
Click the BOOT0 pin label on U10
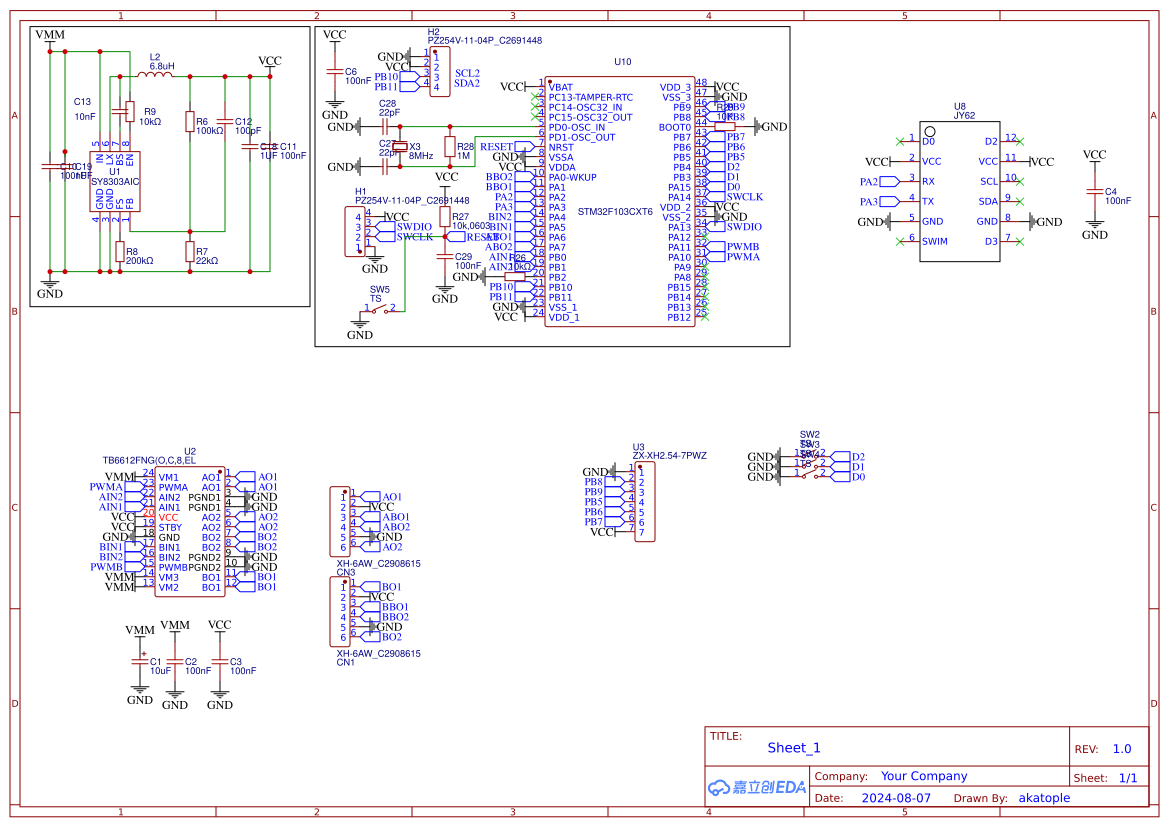pos(675,128)
